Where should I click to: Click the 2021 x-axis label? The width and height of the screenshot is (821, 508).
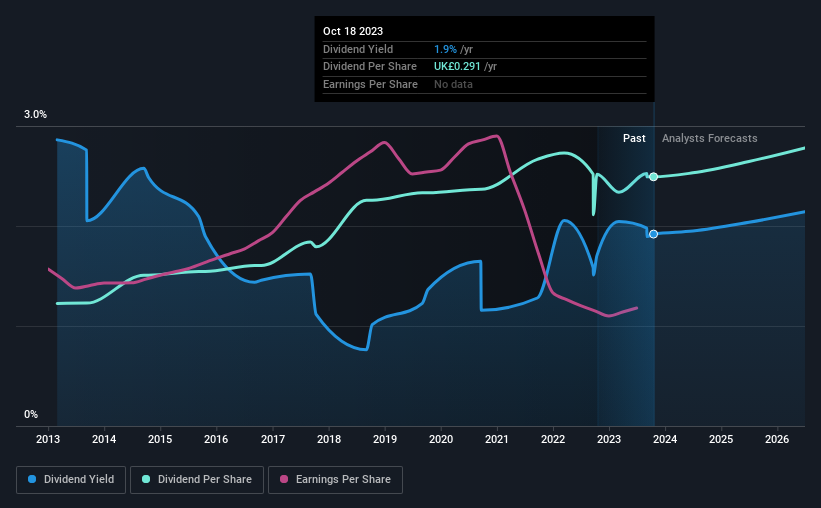497,439
